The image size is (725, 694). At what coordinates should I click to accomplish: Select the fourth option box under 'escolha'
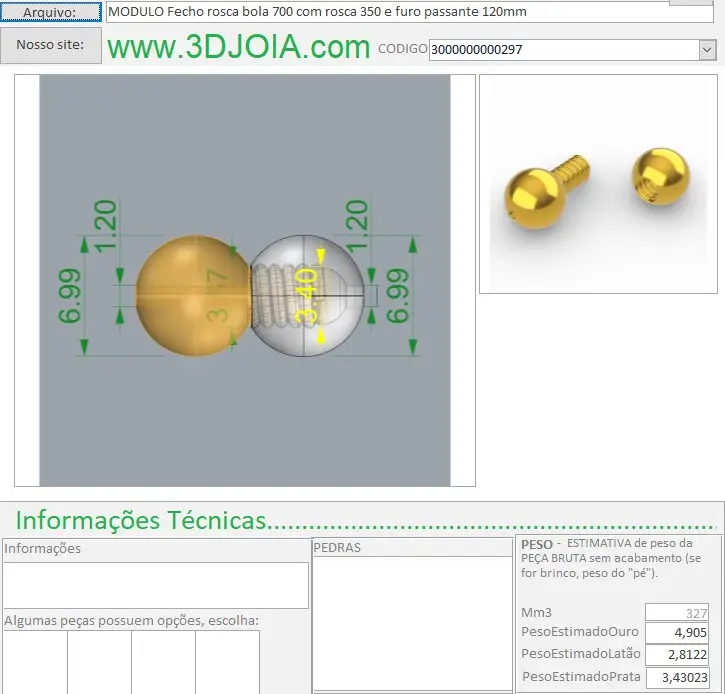(227, 661)
